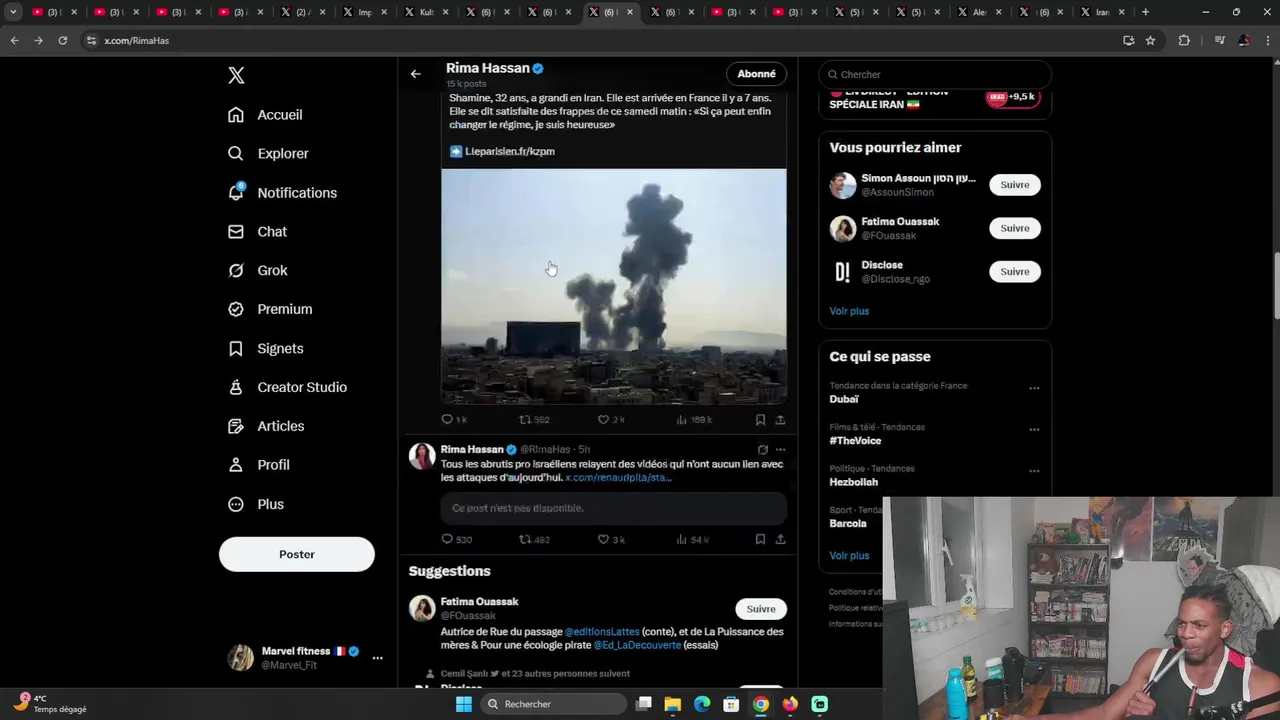1280x720 pixels.
Task: Click back arrow beside Rima Hassan
Action: coord(416,74)
